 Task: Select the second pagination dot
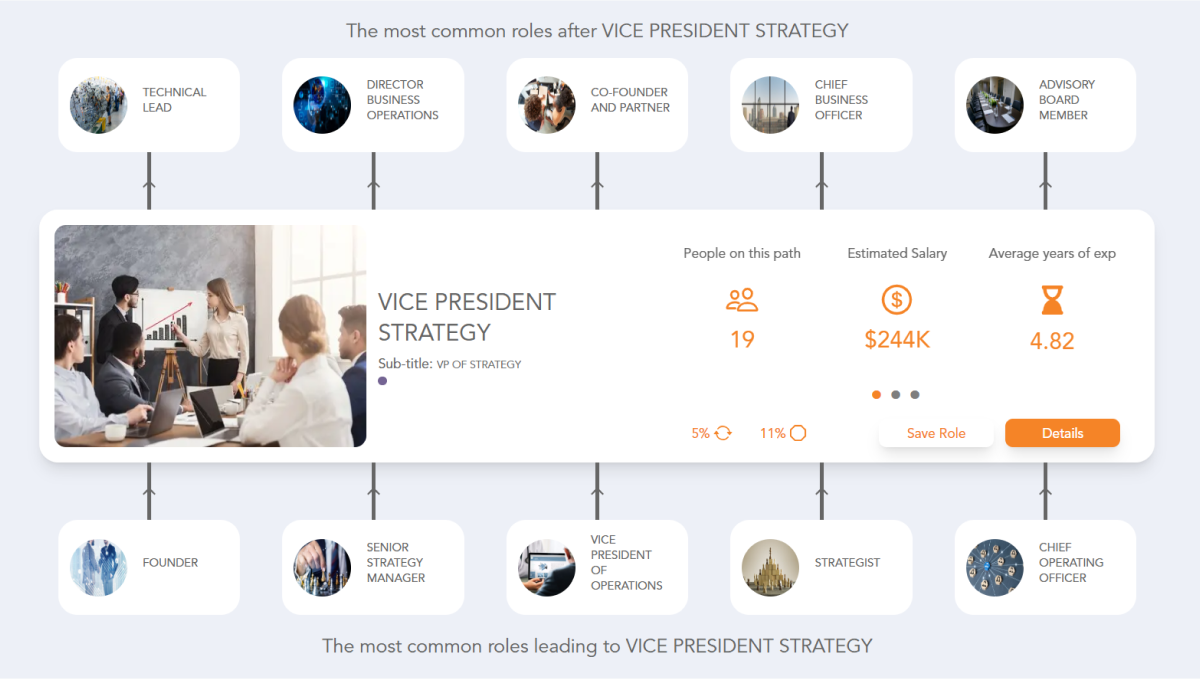pos(896,394)
